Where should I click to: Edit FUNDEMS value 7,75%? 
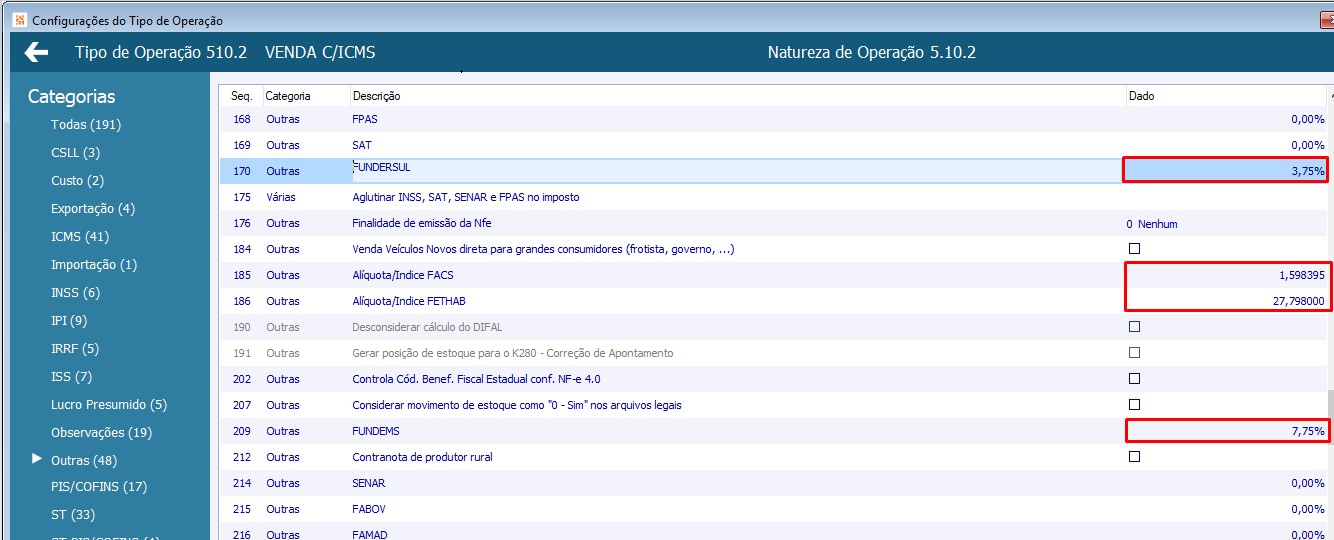[1226, 431]
